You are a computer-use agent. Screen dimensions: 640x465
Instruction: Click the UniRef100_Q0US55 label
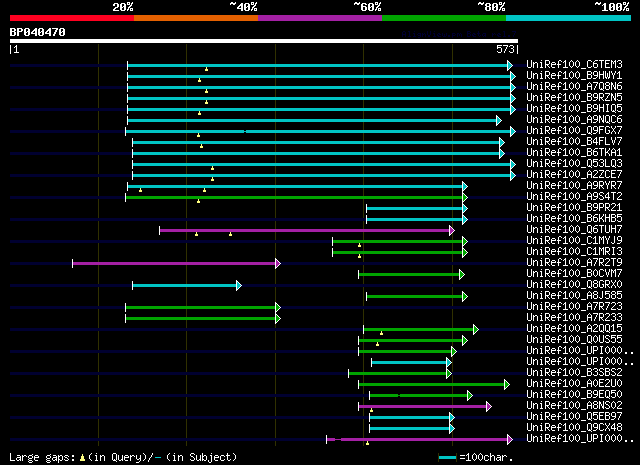point(574,340)
